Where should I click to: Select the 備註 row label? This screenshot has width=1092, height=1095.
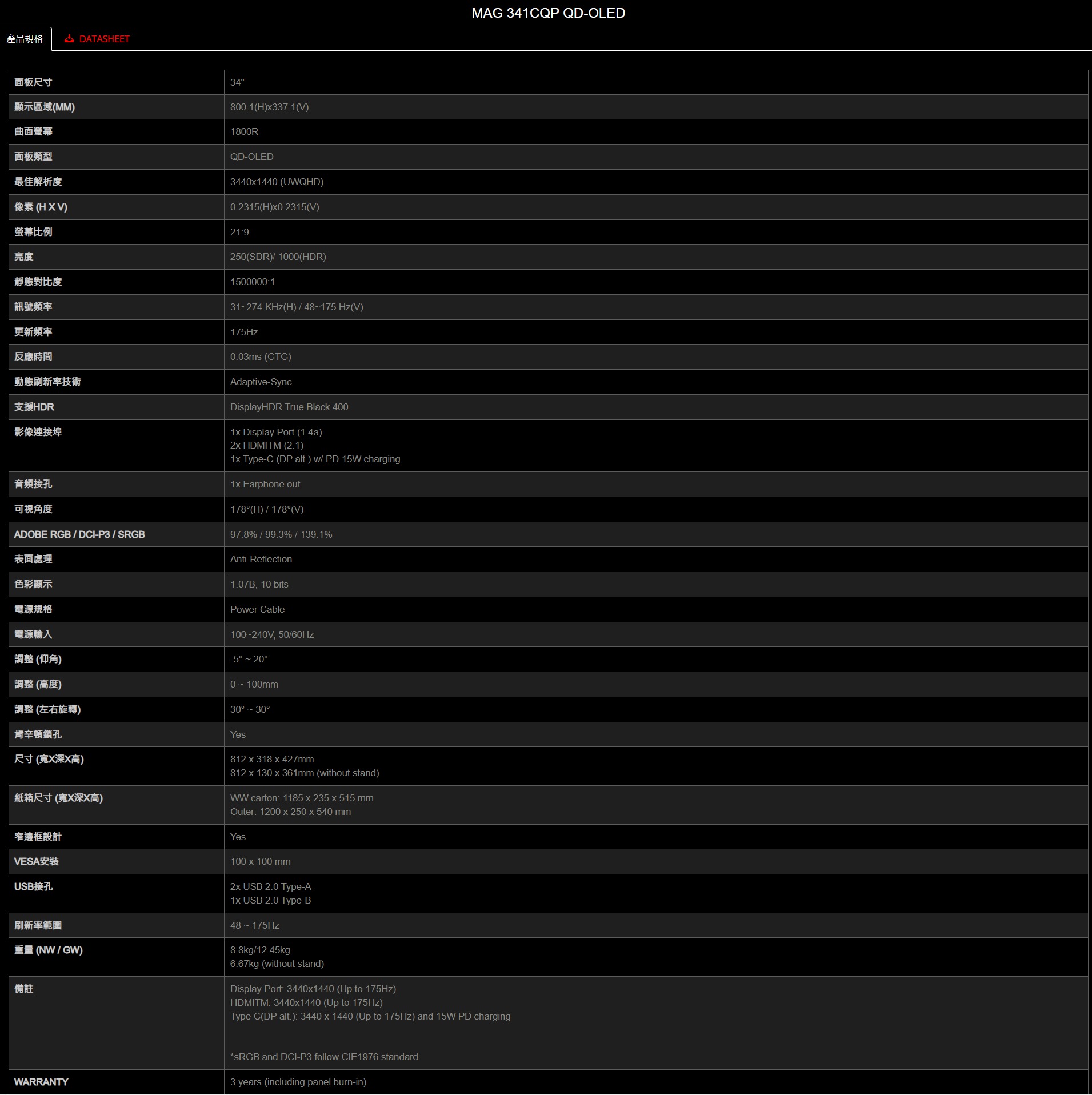click(x=23, y=989)
